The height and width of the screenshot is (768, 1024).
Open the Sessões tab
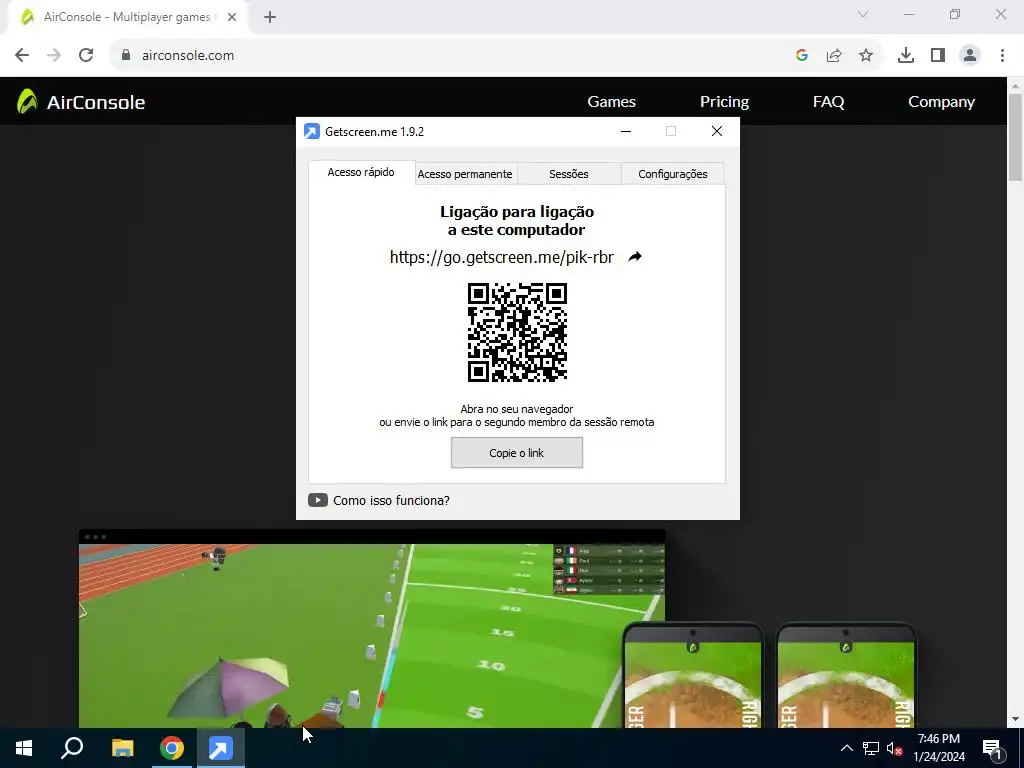coord(569,174)
